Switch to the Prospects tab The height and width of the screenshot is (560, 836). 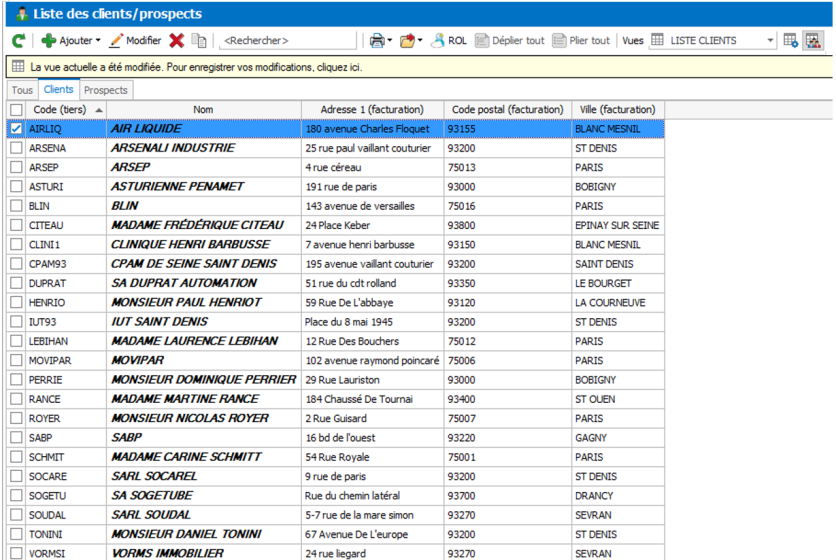coord(106,90)
